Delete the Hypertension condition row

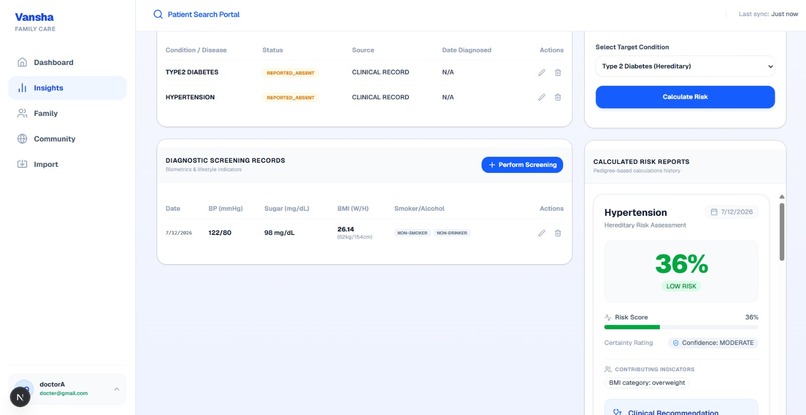tap(558, 97)
